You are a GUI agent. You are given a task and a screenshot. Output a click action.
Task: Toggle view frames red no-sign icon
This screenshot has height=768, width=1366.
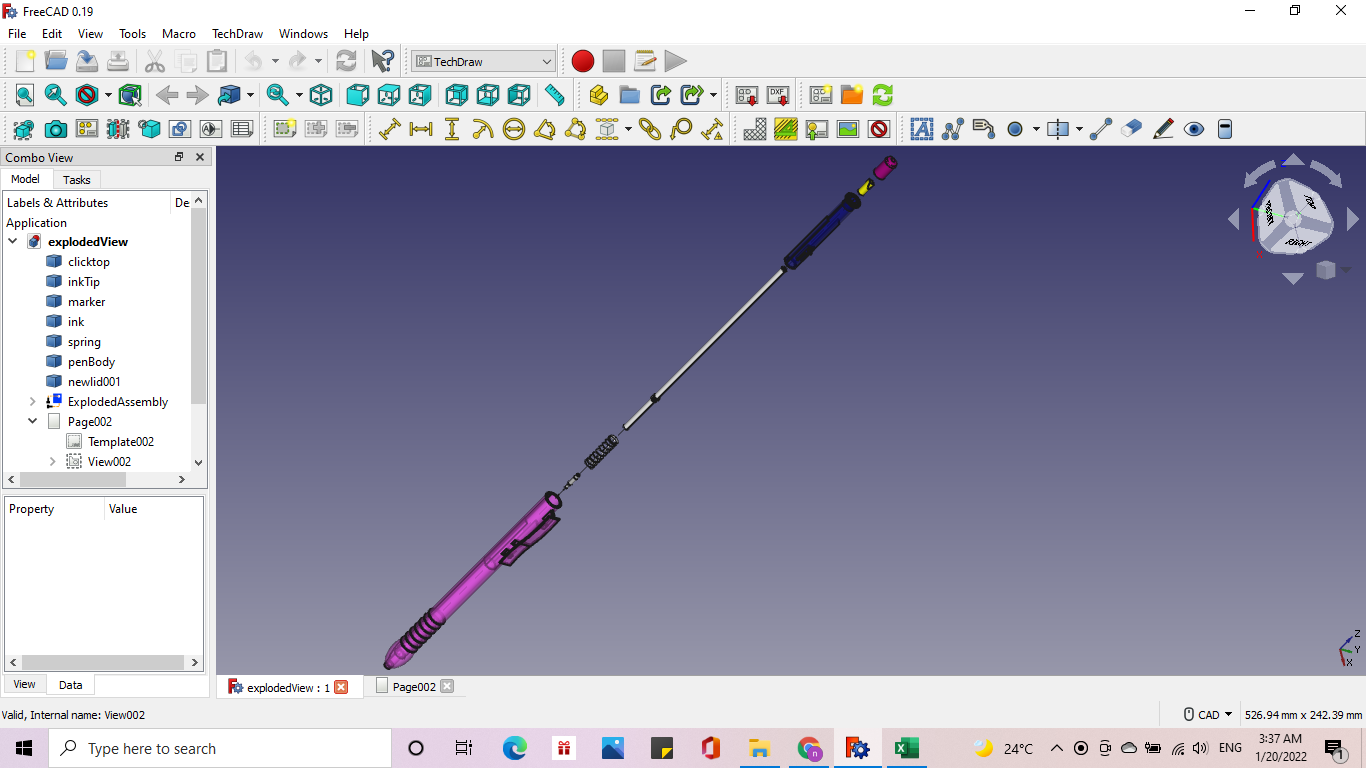(879, 129)
